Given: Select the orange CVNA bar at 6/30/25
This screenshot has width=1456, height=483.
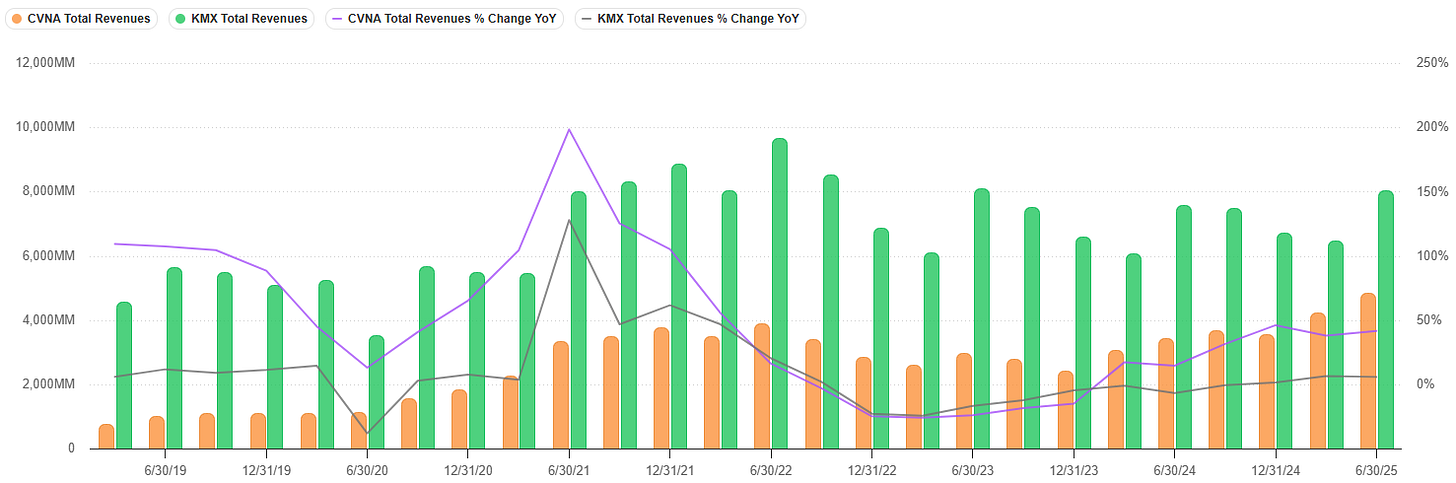Looking at the screenshot, I should 1368,371.
